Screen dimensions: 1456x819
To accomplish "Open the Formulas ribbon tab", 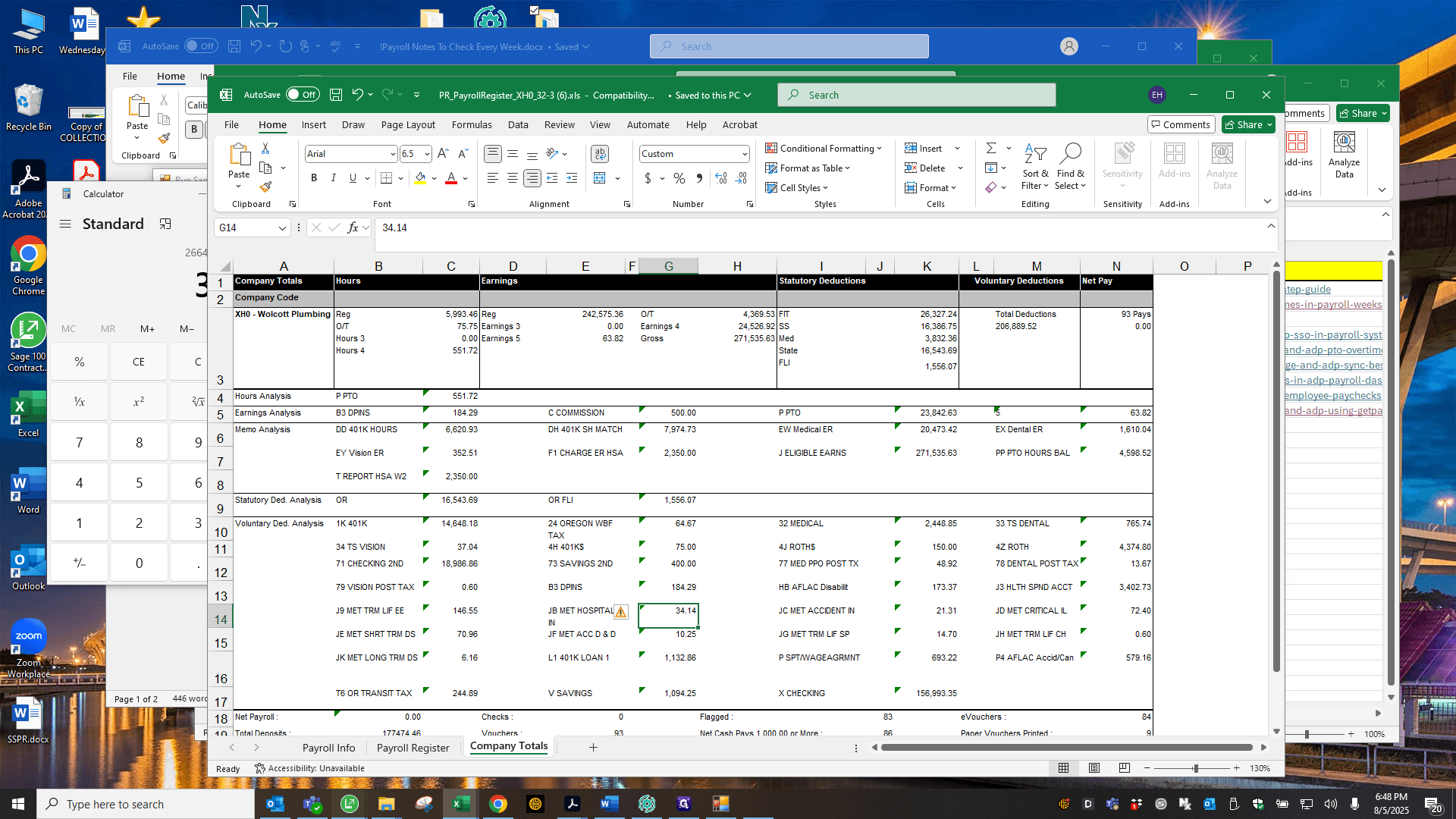I will coord(472,125).
